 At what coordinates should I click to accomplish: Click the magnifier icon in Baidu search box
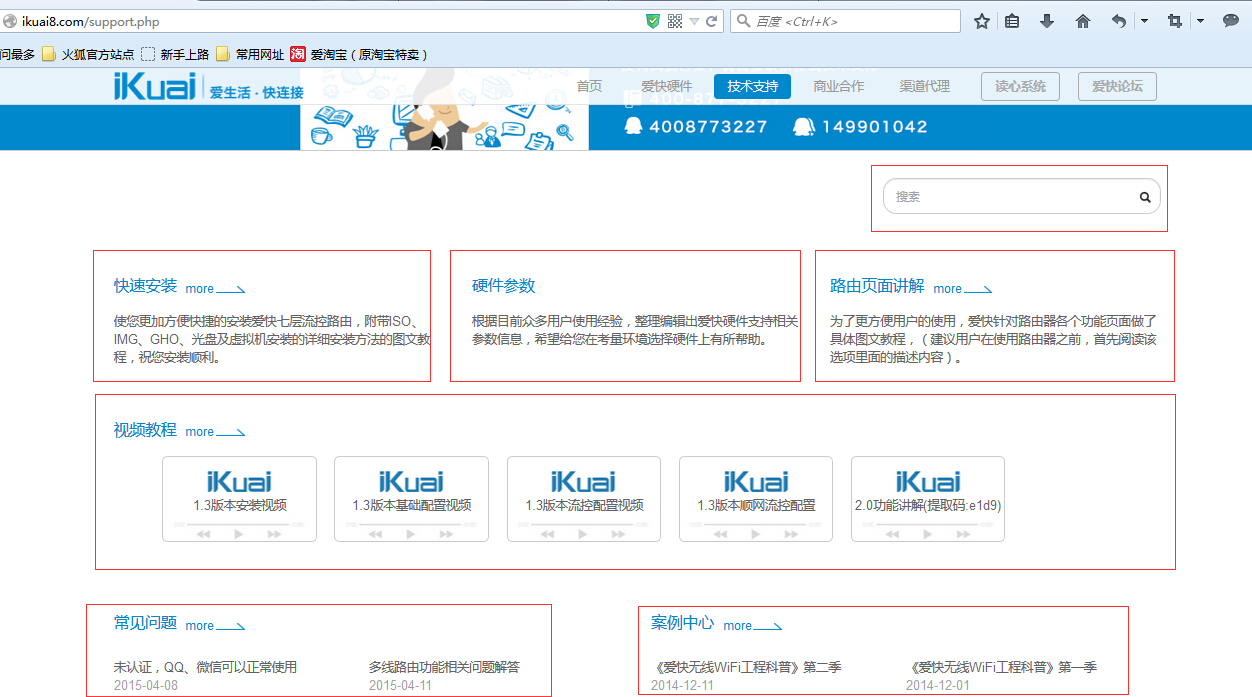(x=743, y=21)
